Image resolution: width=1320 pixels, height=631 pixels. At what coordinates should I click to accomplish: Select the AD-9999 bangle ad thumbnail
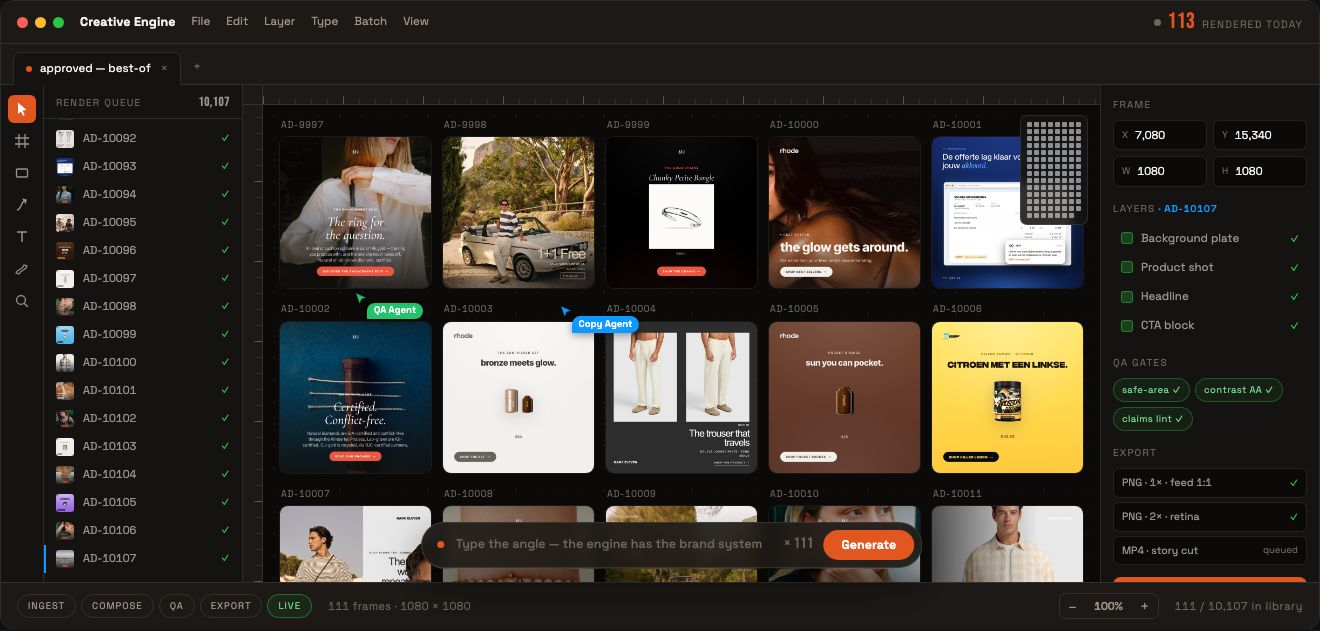[681, 212]
